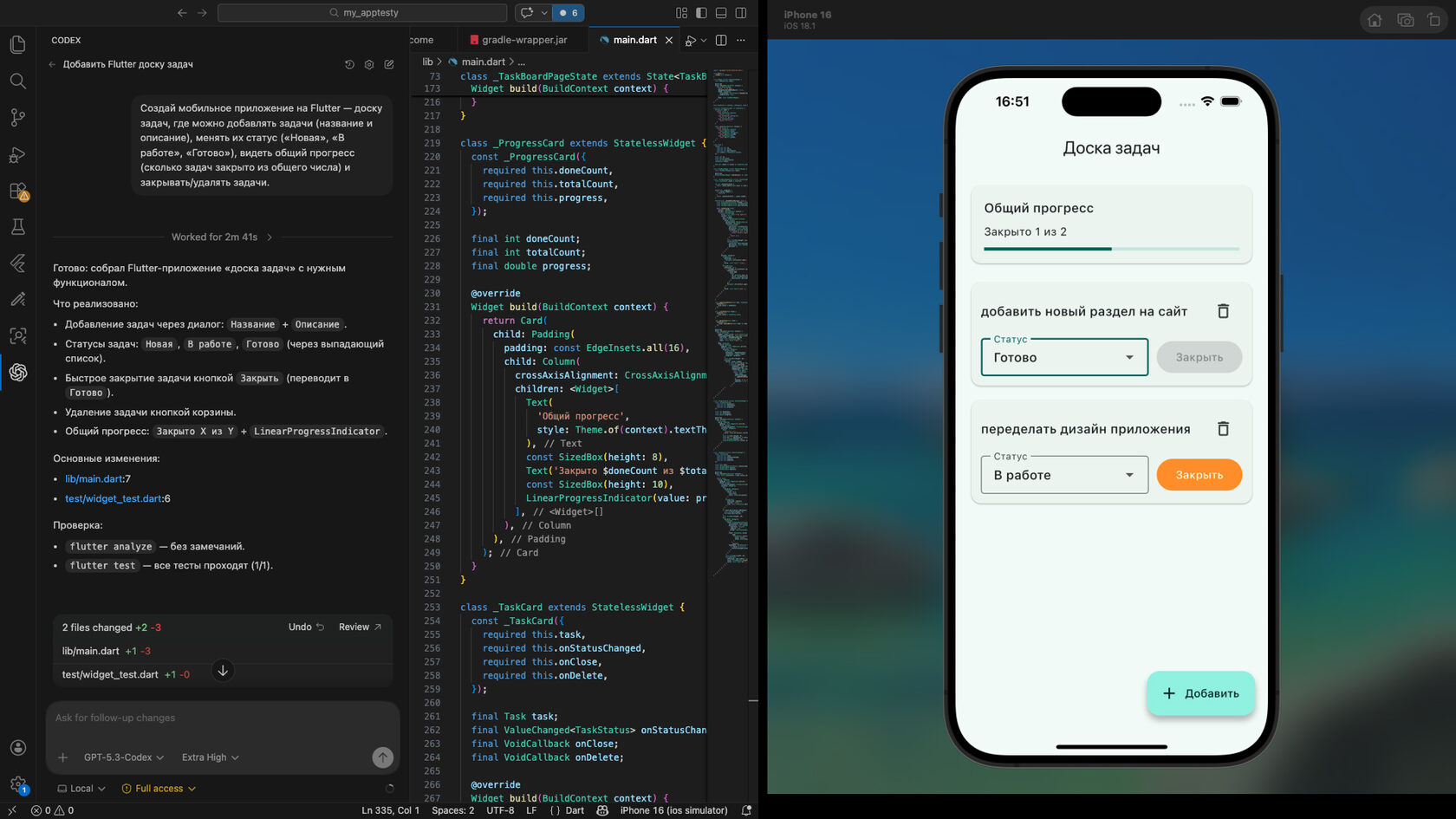Open the Extensions view with warning badge

(17, 191)
